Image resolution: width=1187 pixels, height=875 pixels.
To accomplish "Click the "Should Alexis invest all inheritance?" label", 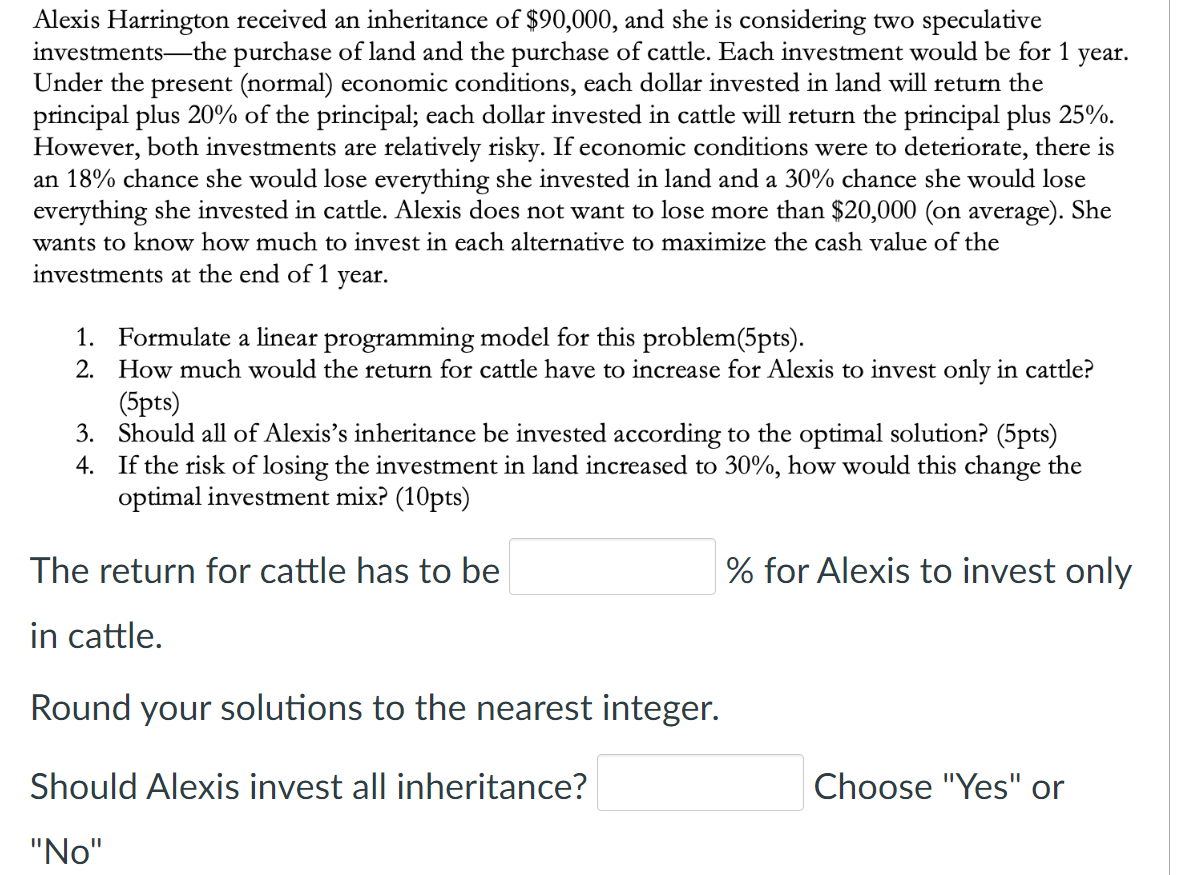I will coord(309,787).
